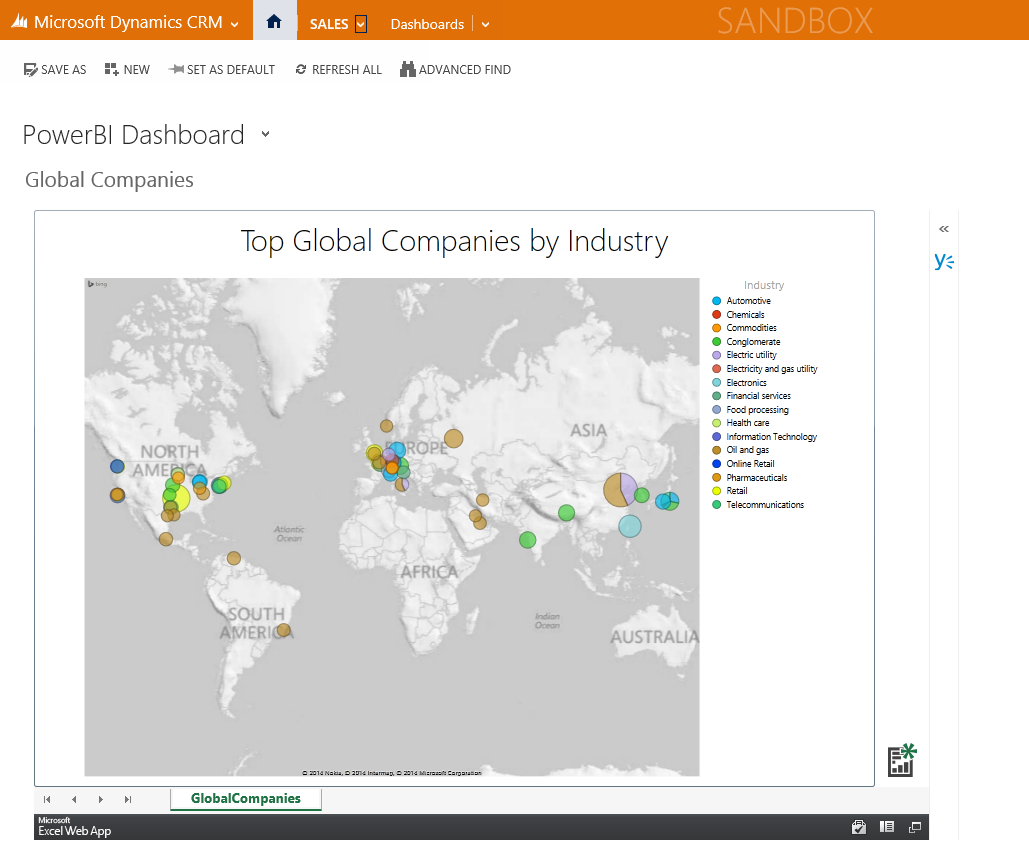Select the GlobalCompanies sheet tab
This screenshot has height=855, width=1029.
click(x=246, y=798)
